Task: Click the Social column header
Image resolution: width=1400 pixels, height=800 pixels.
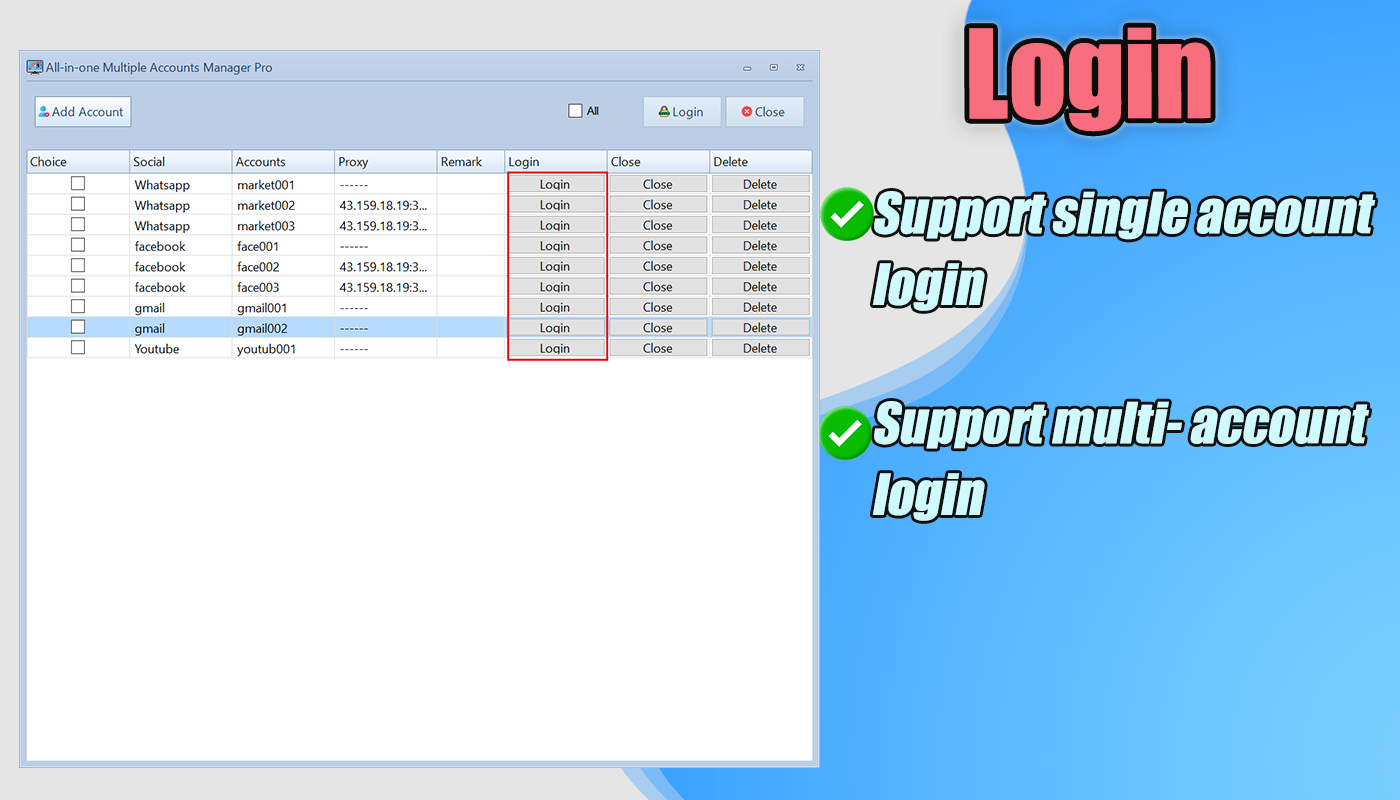Action: tap(180, 161)
